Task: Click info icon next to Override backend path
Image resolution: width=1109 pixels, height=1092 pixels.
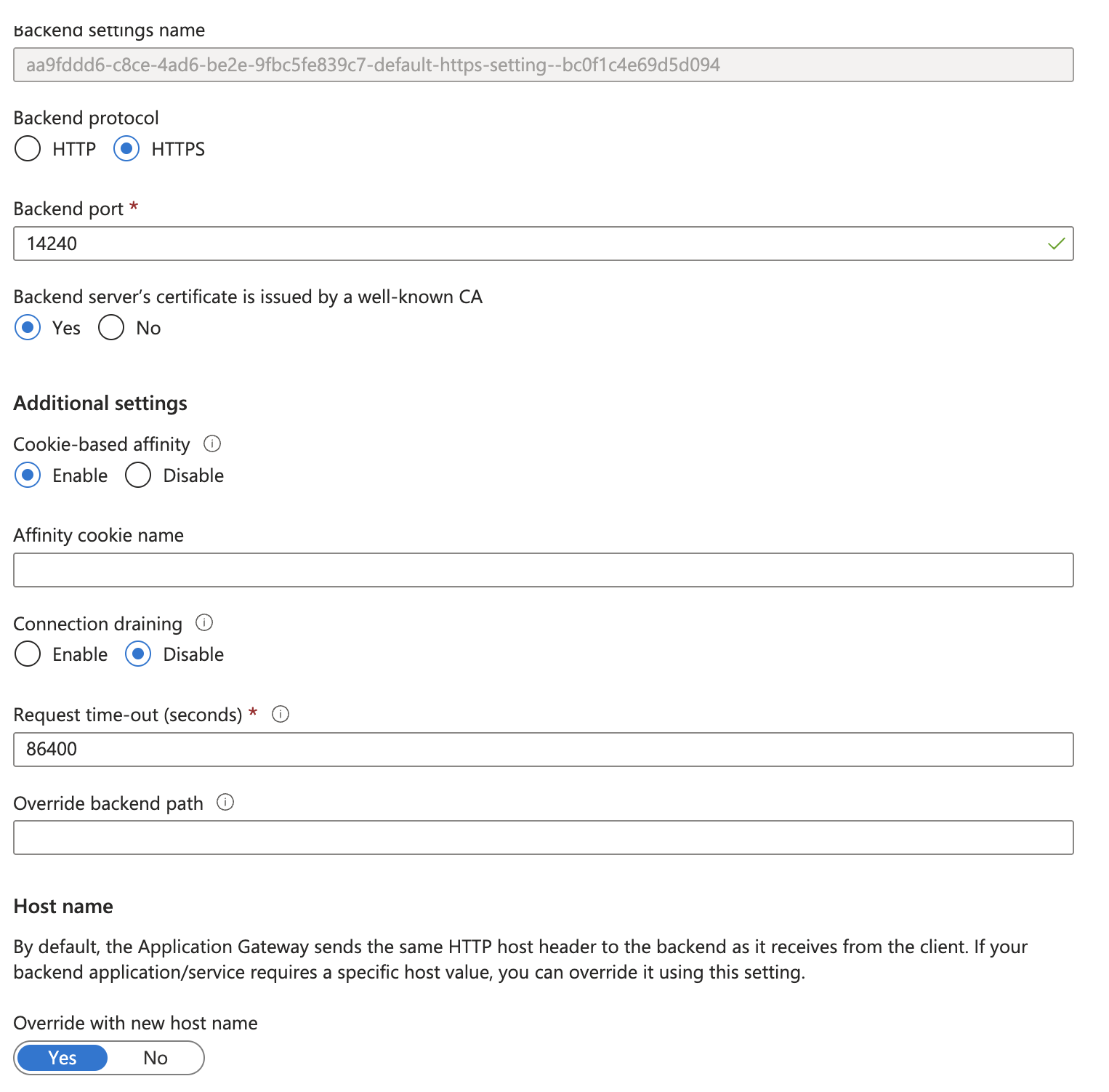Action: (x=225, y=802)
